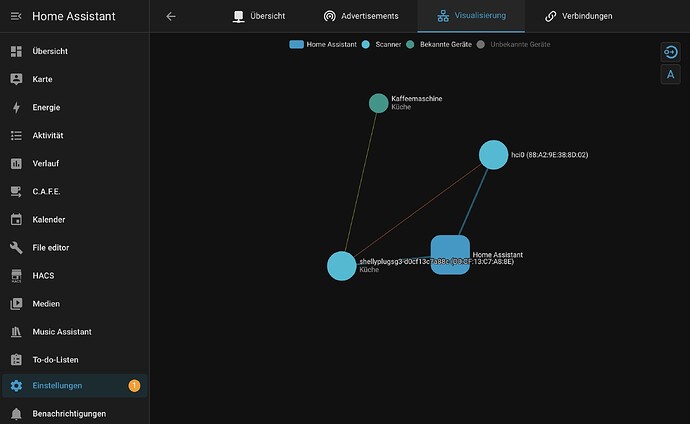Open the Kalender icon
Image resolution: width=690 pixels, height=424 pixels.
pos(16,219)
